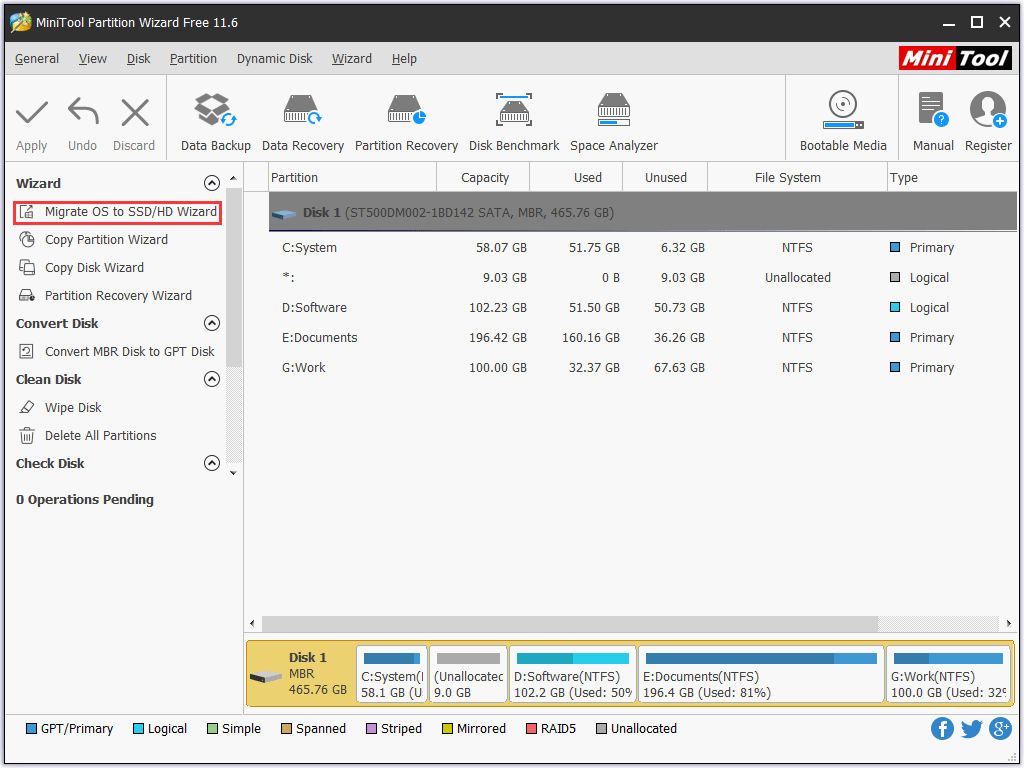
Task: Select the E:Documents block in disk map
Action: tap(761, 674)
